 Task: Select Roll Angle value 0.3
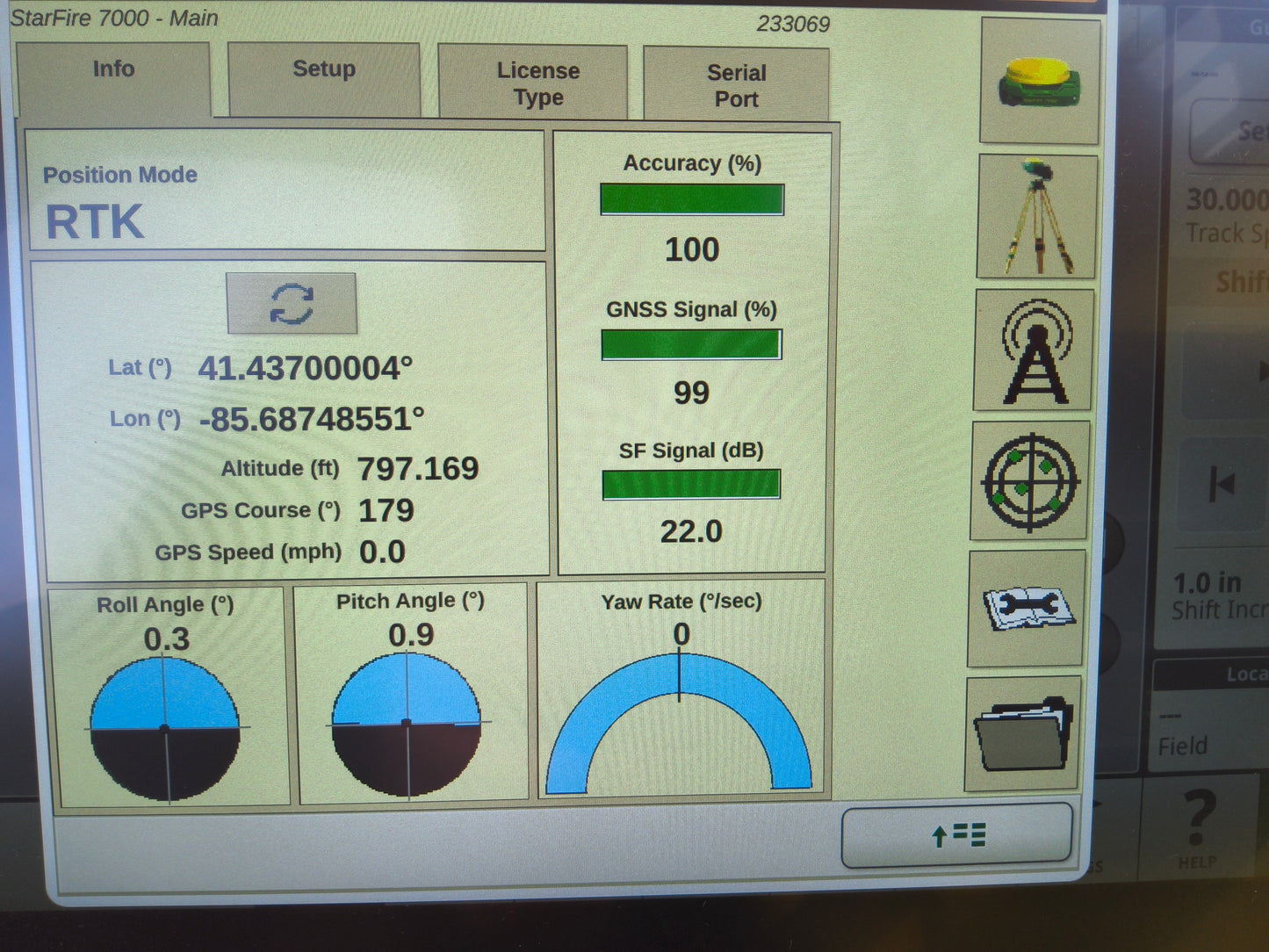click(167, 638)
